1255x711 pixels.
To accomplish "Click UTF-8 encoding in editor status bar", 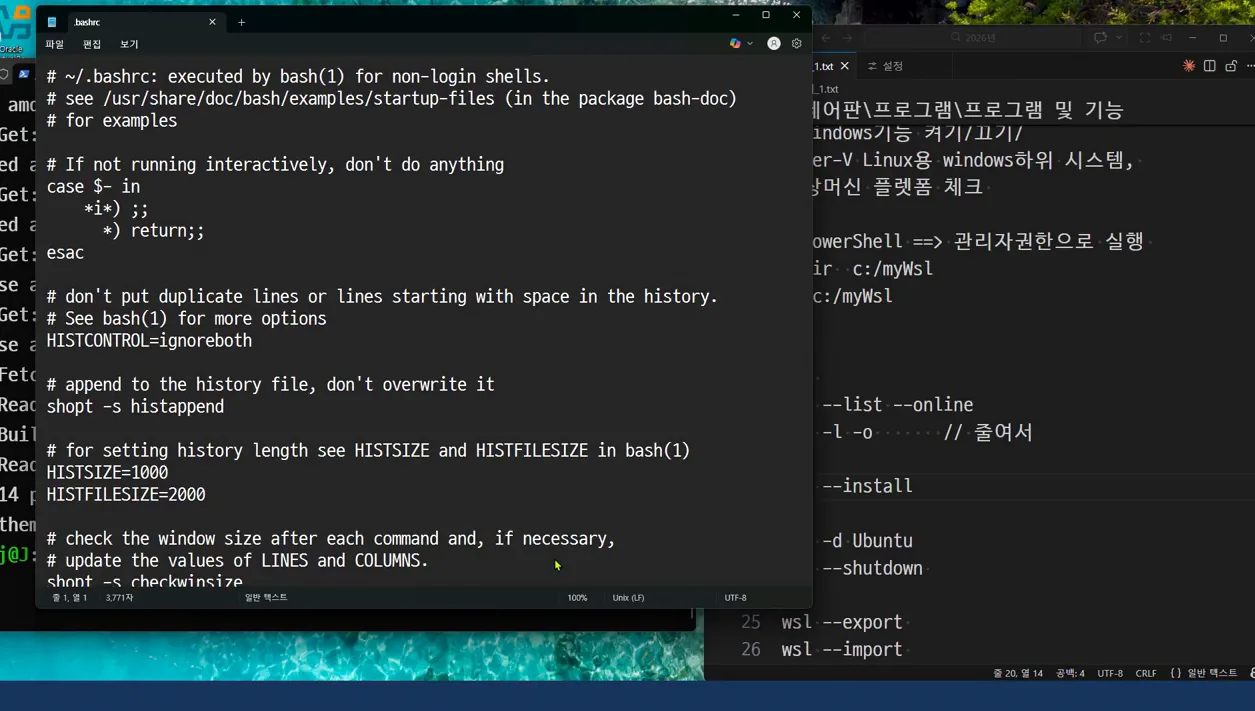I will pyautogui.click(x=1110, y=674).
